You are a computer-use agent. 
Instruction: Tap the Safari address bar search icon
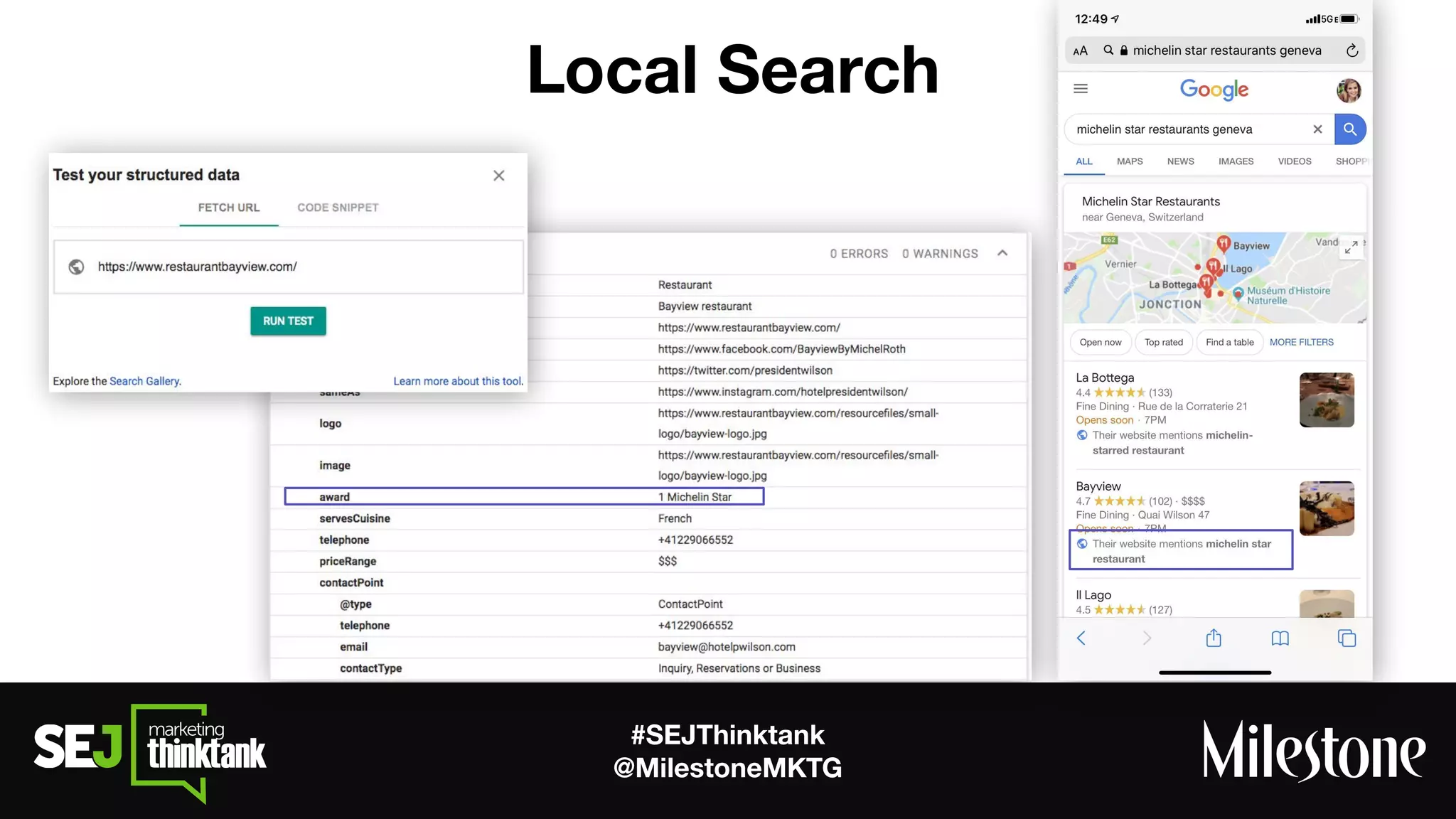1108,50
